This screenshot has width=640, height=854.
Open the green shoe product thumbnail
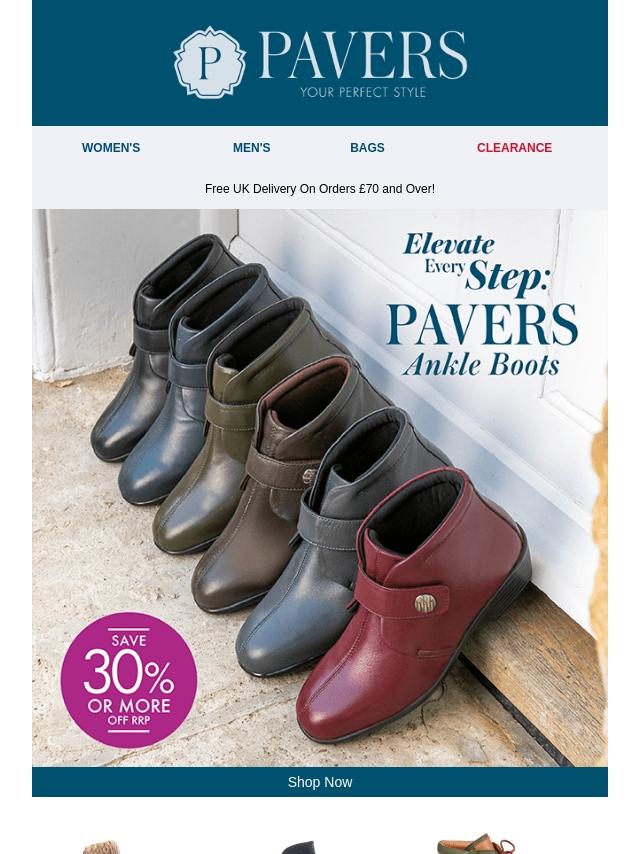(476, 843)
